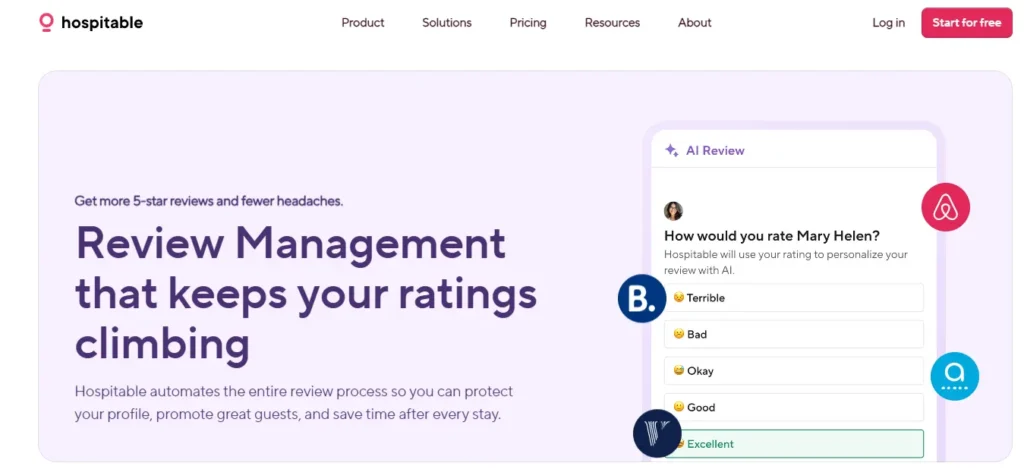1024x469 pixels.
Task: Select the "Terrible" rating option
Action: point(793,298)
